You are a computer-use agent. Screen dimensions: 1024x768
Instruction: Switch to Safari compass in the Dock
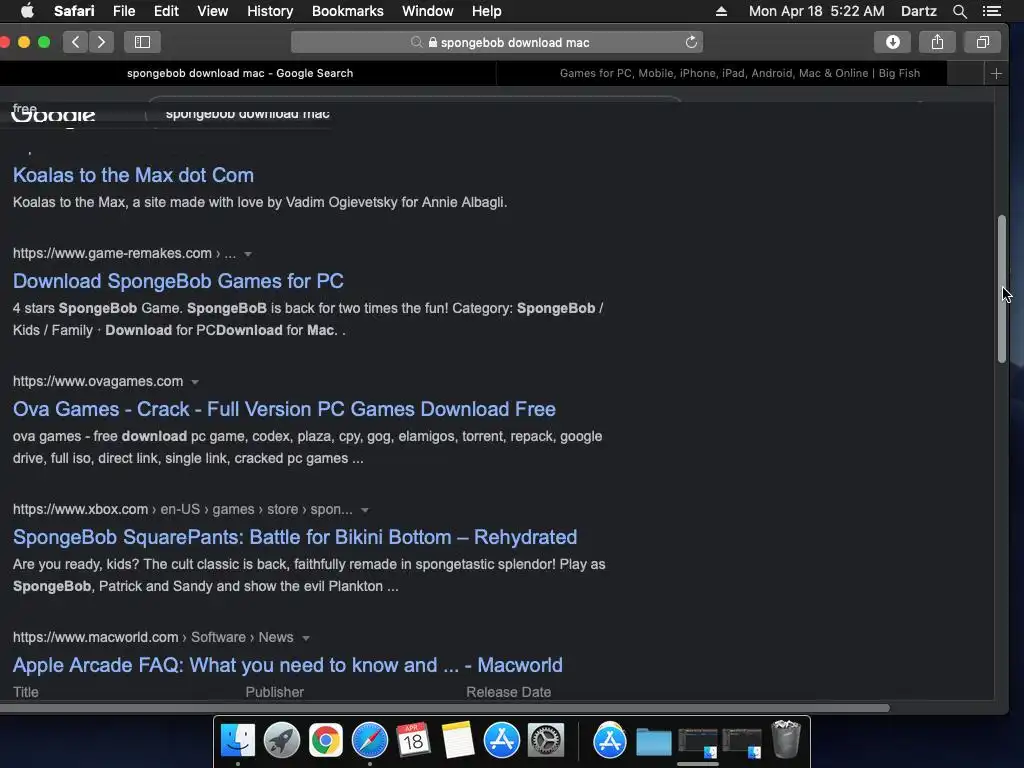370,740
